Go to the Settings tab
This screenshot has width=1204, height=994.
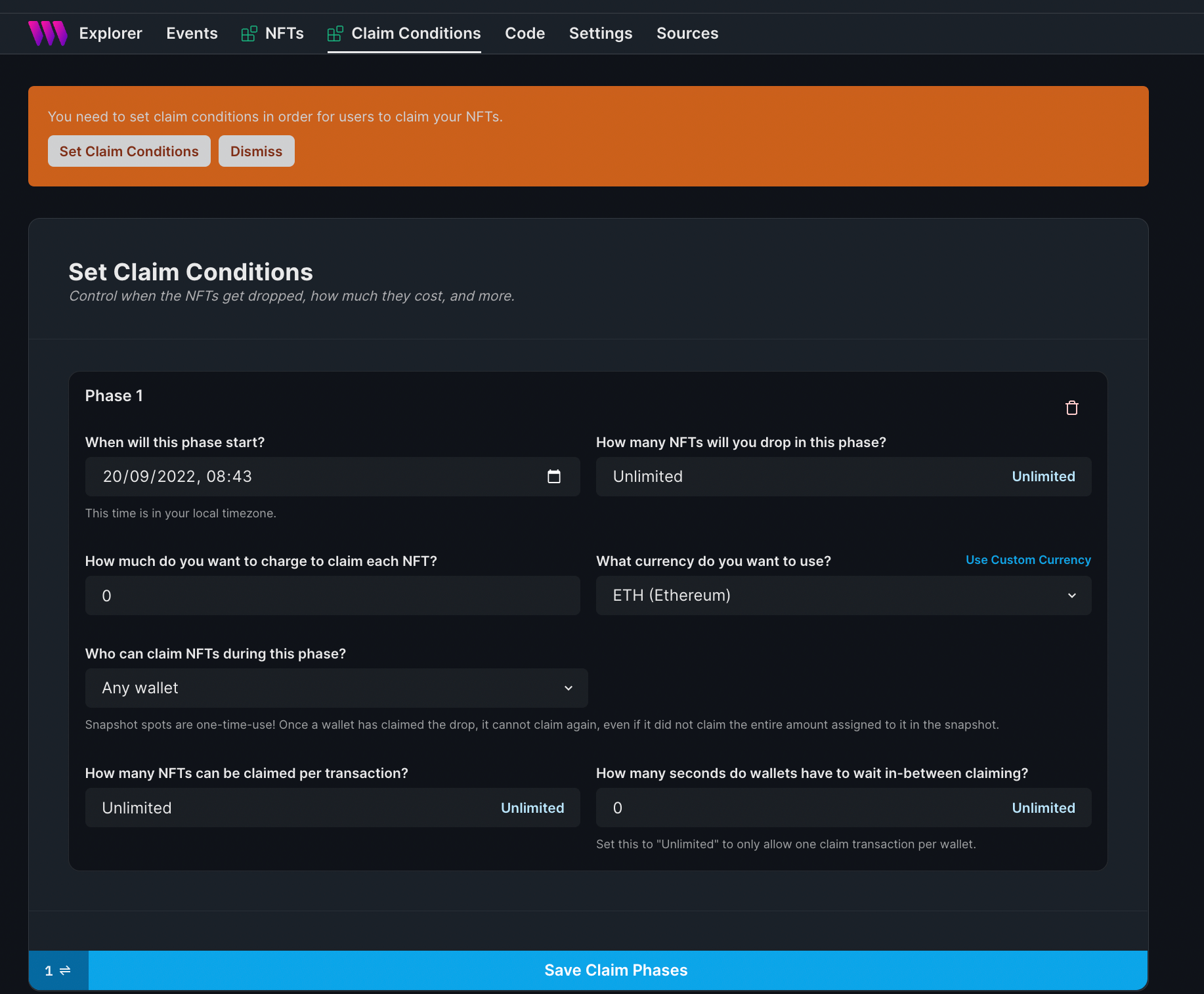[x=600, y=33]
